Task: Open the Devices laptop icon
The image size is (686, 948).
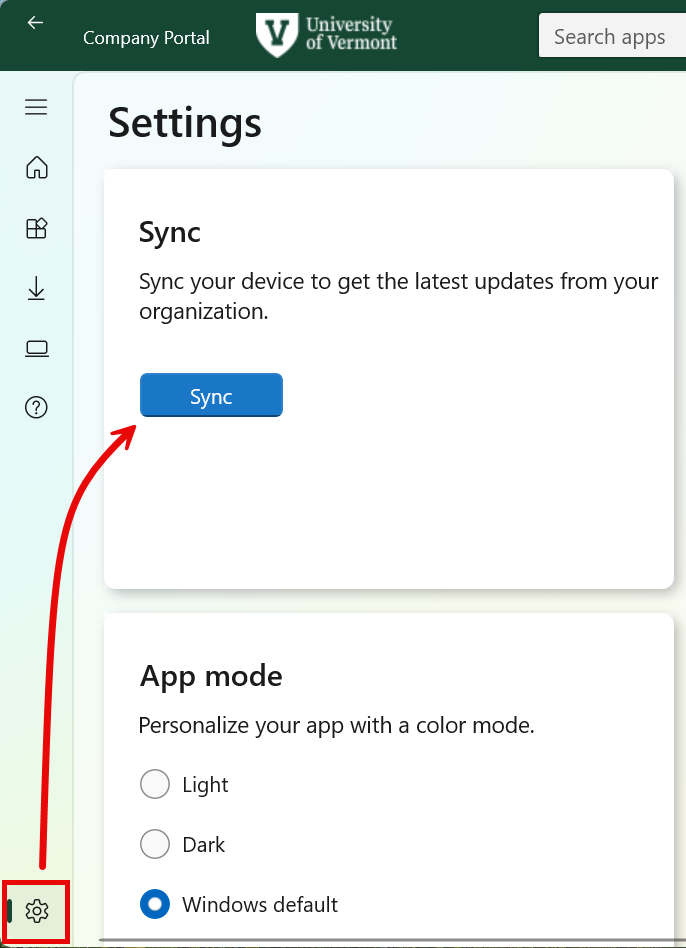Action: coord(37,348)
